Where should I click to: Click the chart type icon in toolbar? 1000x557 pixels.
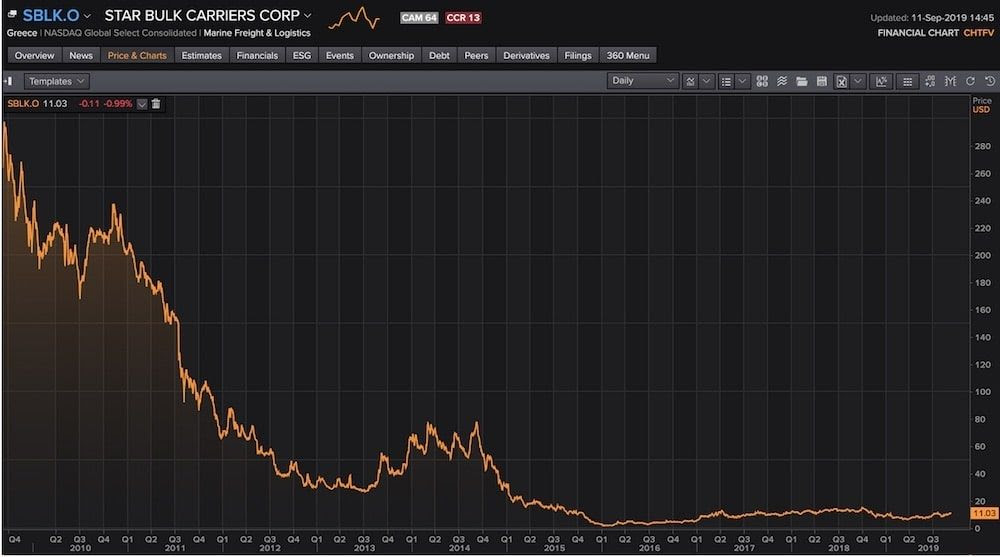690,81
